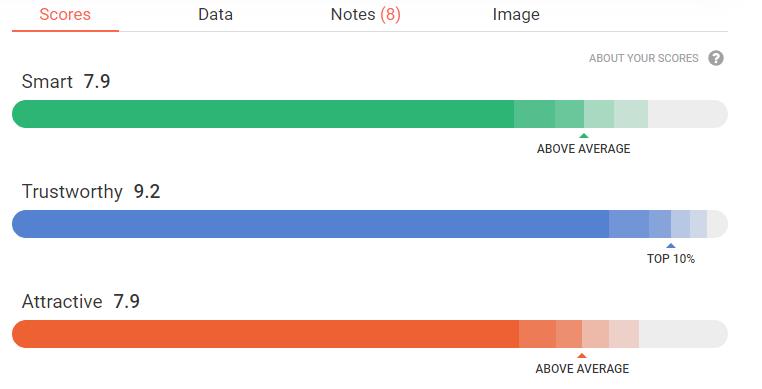This screenshot has width=762, height=389.
Task: Open the Notes (8) tab
Action: (365, 15)
